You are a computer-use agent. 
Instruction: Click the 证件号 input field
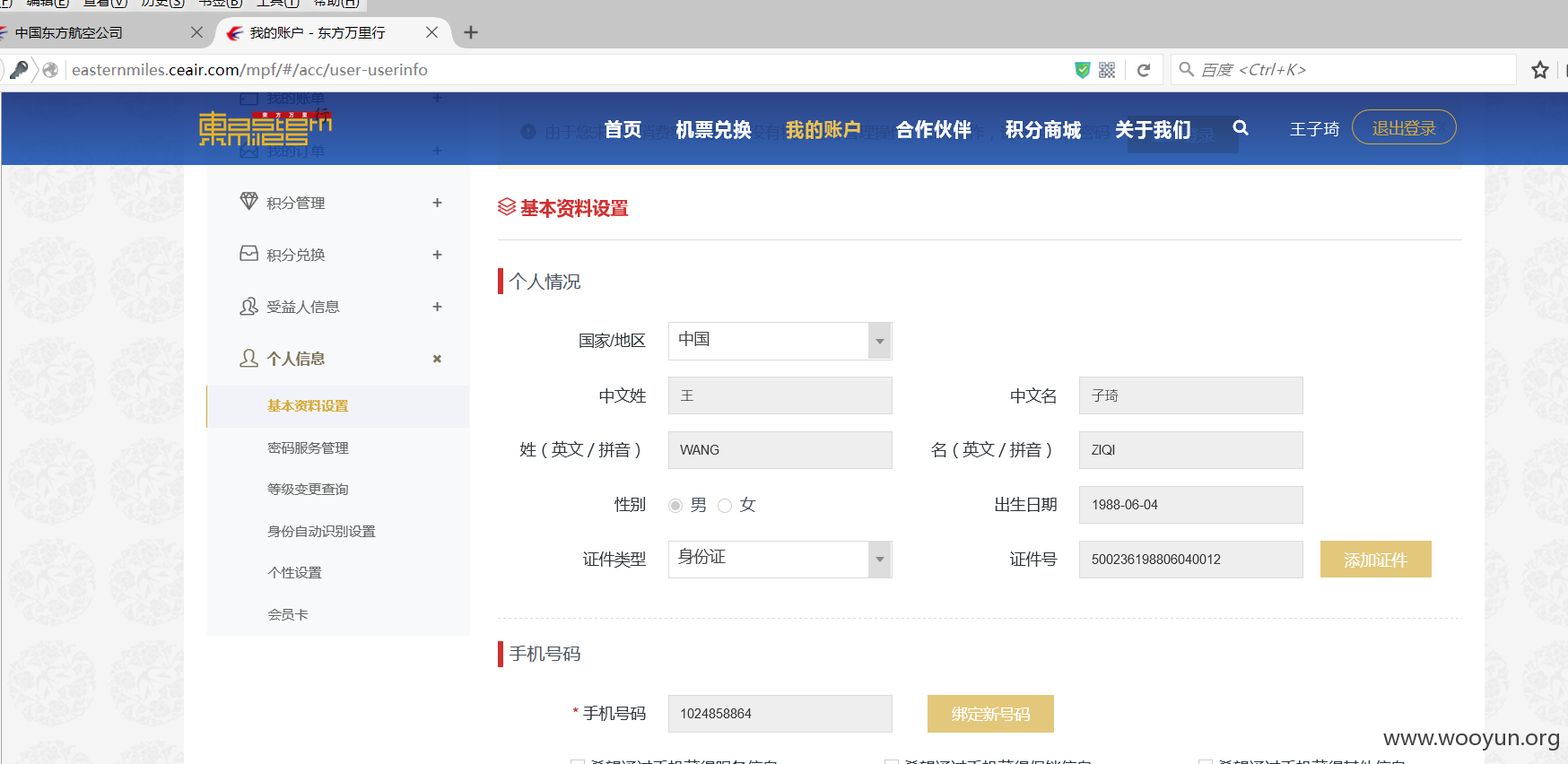1190,560
